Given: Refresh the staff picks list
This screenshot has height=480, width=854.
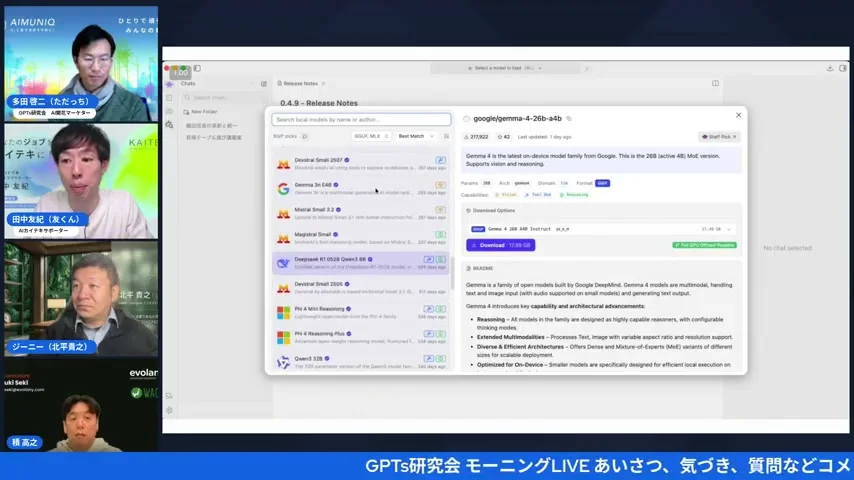Looking at the screenshot, I should pos(305,136).
